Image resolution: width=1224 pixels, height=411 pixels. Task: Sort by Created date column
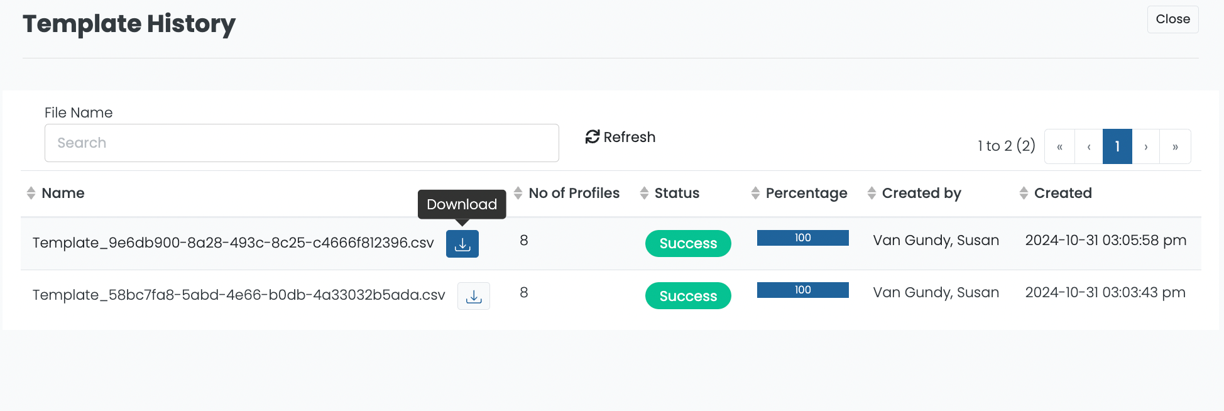click(1023, 193)
